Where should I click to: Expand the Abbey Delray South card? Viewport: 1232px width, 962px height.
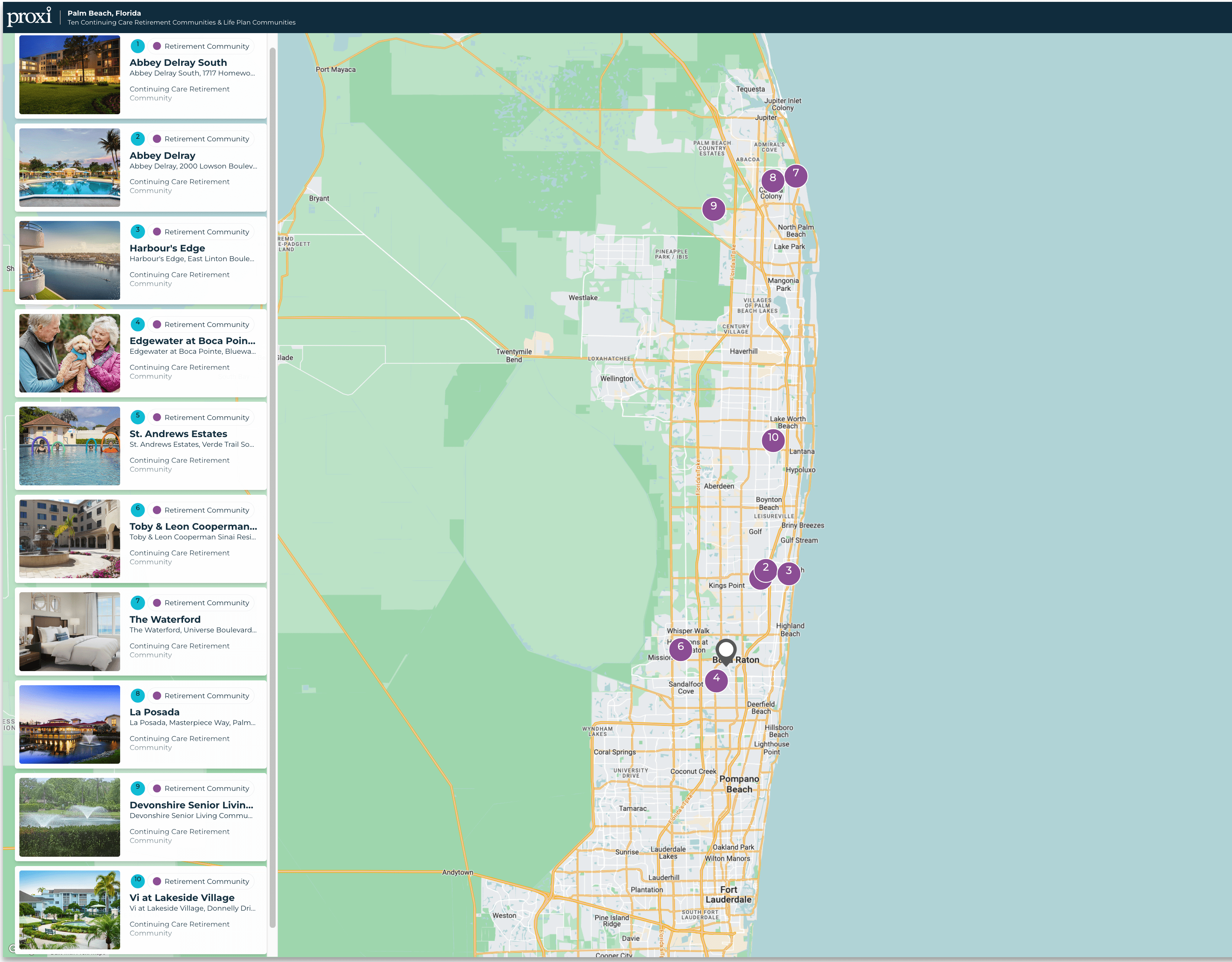pyautogui.click(x=178, y=62)
